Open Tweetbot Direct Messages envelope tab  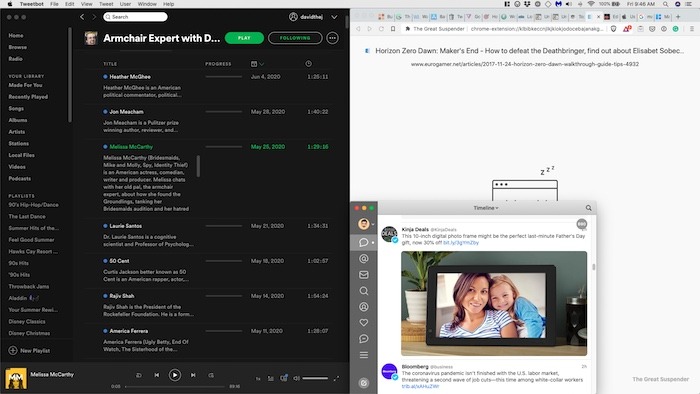[x=364, y=275]
